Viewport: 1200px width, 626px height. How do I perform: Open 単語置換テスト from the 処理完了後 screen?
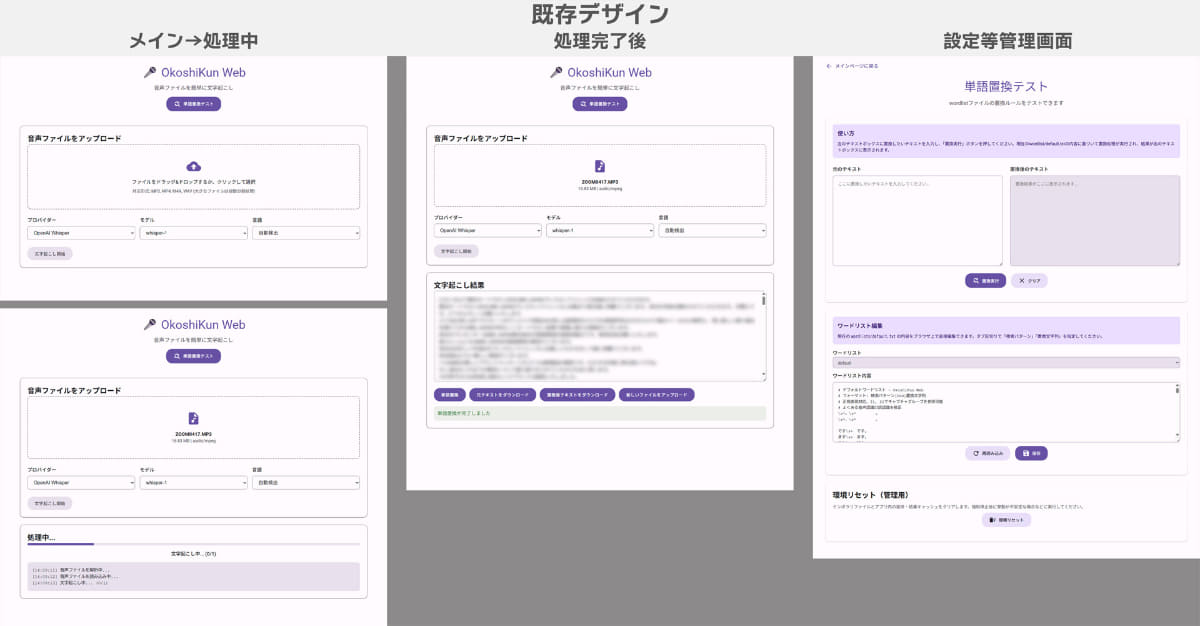pyautogui.click(x=600, y=104)
